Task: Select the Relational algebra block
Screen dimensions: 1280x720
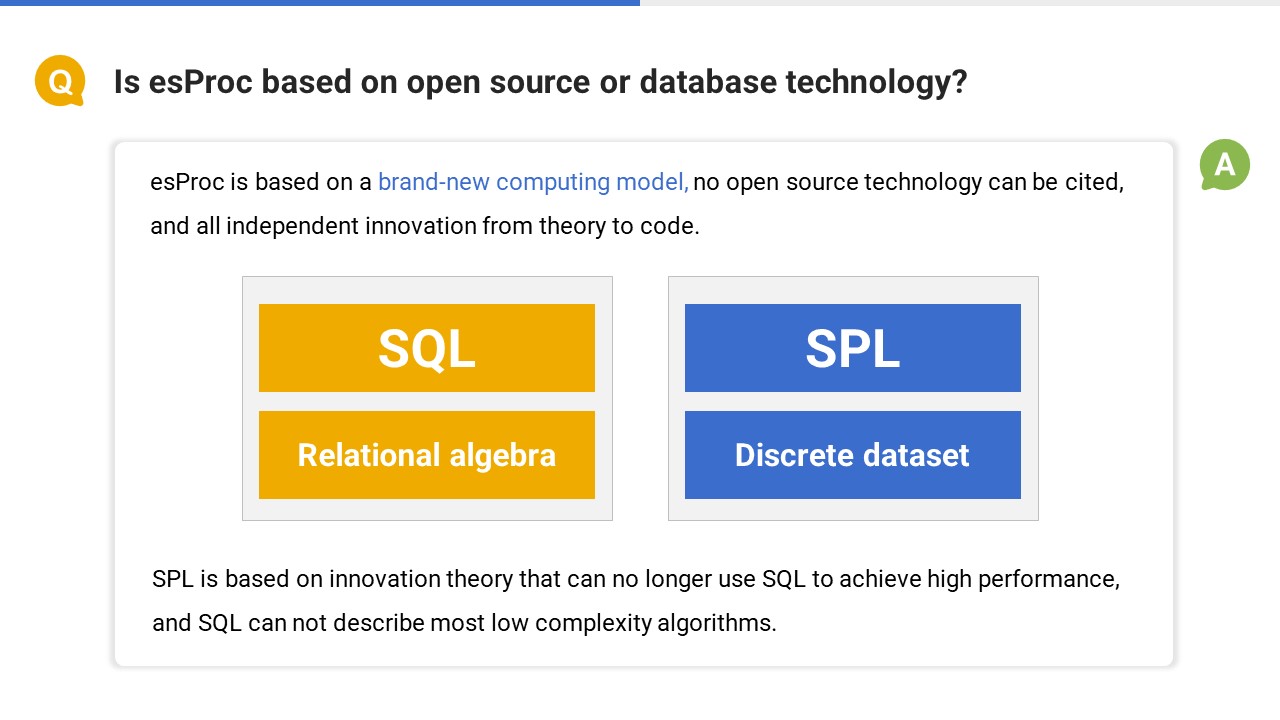Action: point(427,455)
